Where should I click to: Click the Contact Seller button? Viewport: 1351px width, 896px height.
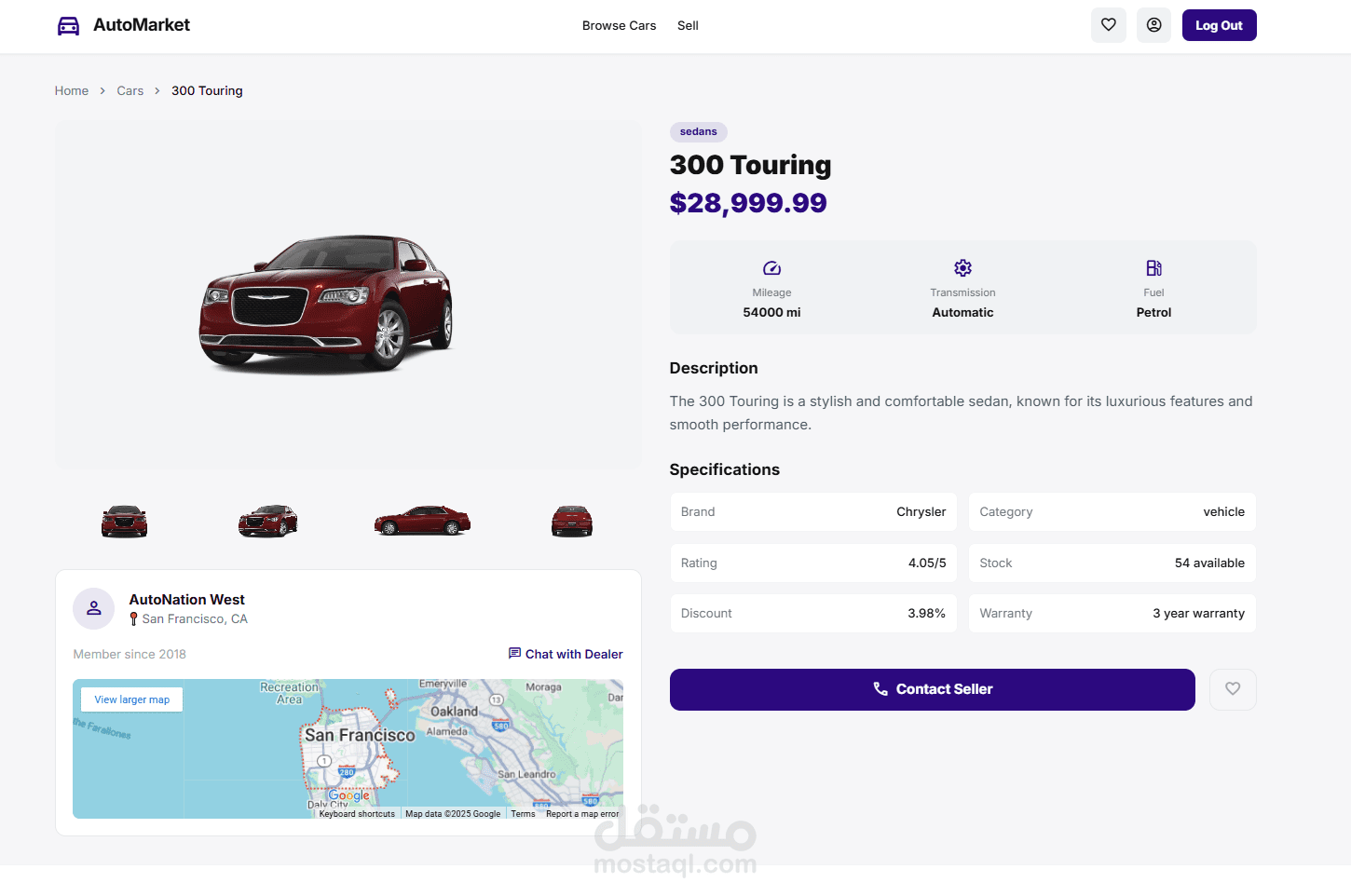point(932,689)
